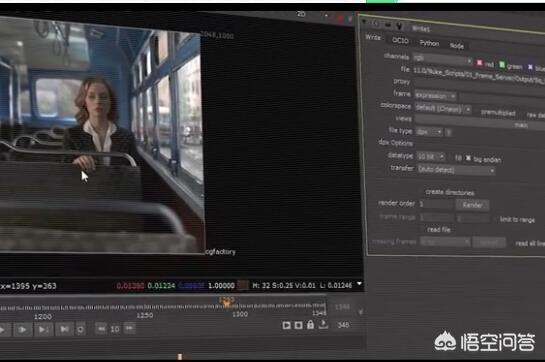Image resolution: width=545 pixels, height=362 pixels.
Task: Switch to the Python tab
Action: [429, 43]
